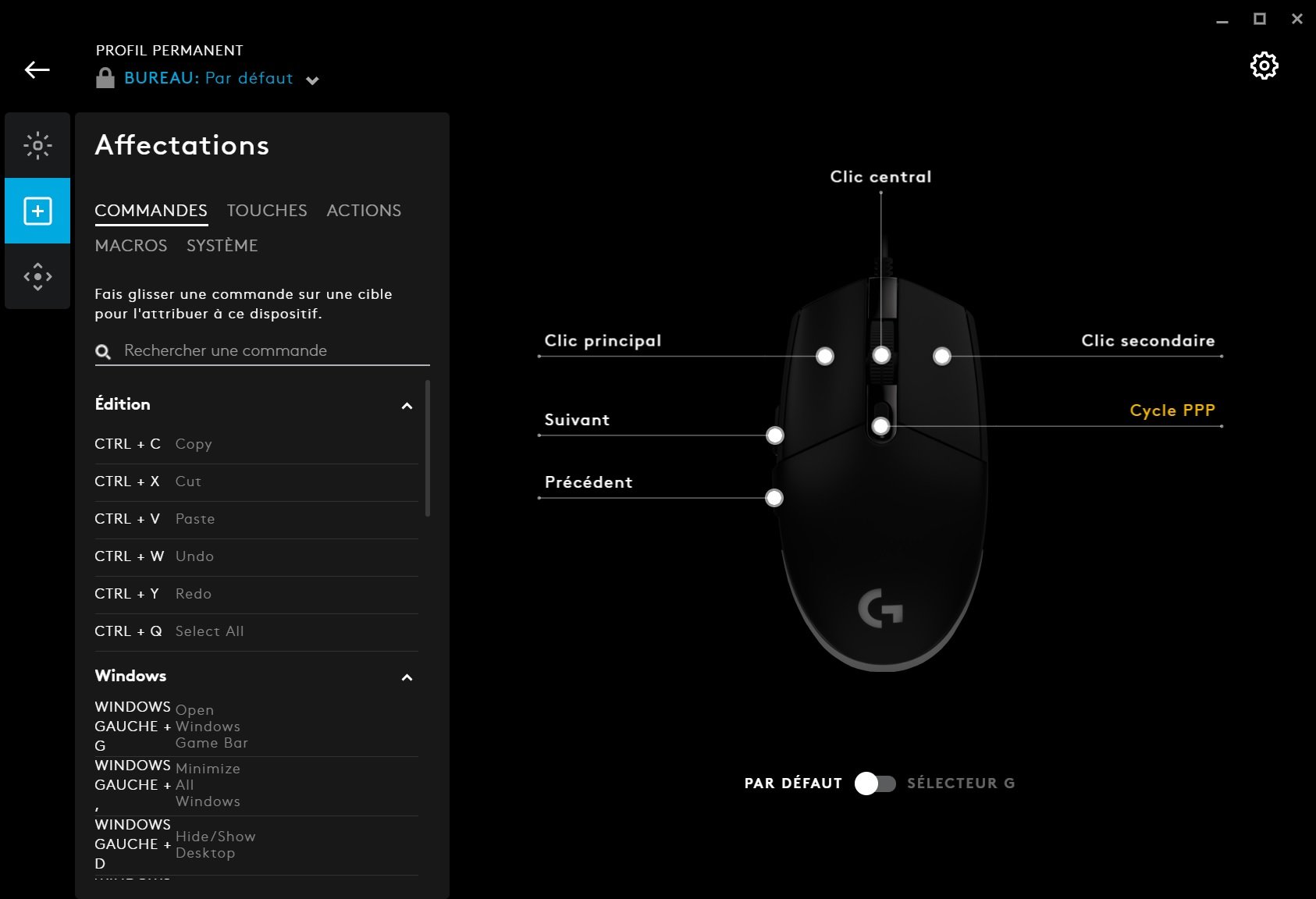Select the Hide/Show Desktop command

256,844
